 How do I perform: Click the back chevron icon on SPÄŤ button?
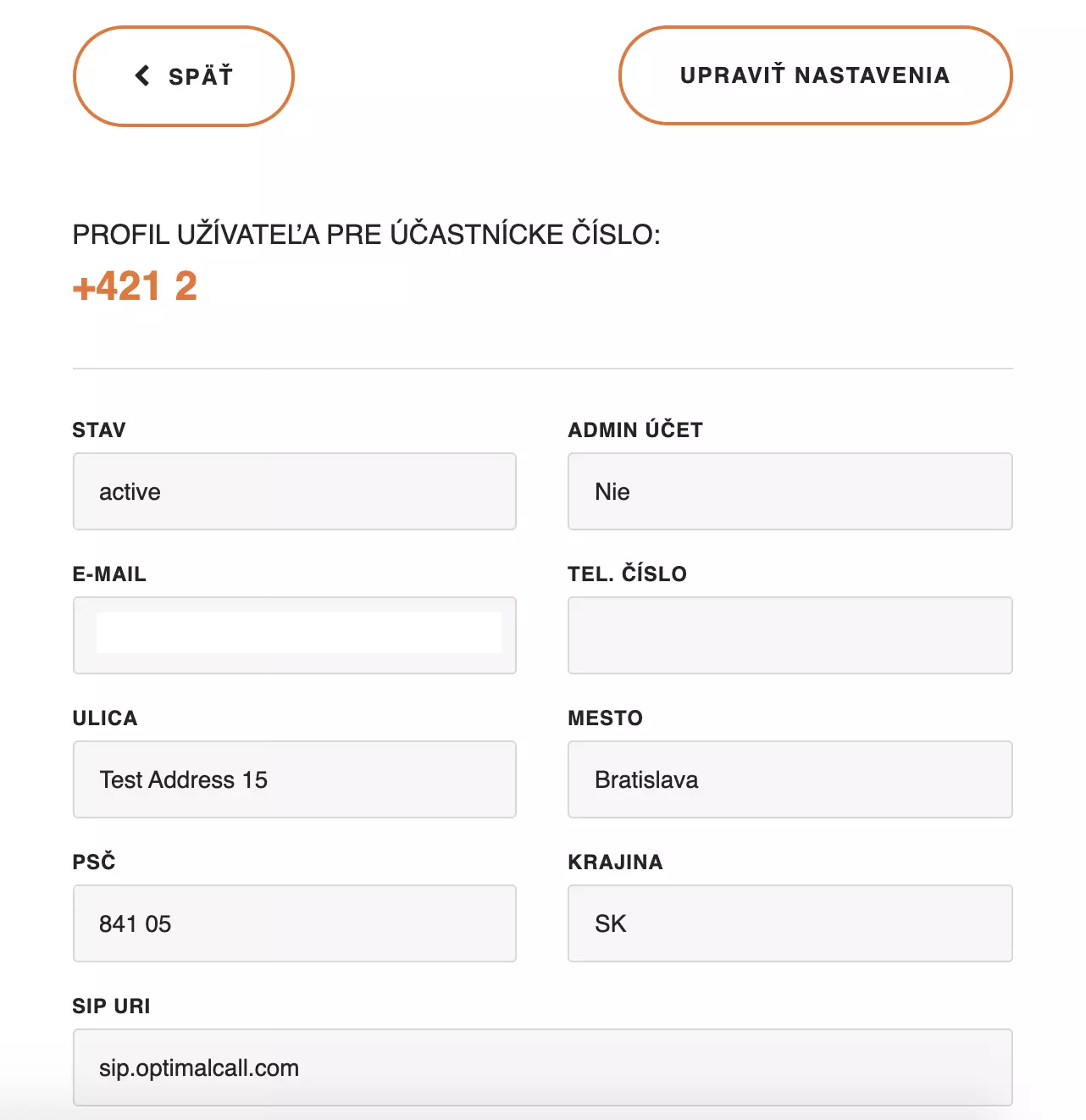141,75
